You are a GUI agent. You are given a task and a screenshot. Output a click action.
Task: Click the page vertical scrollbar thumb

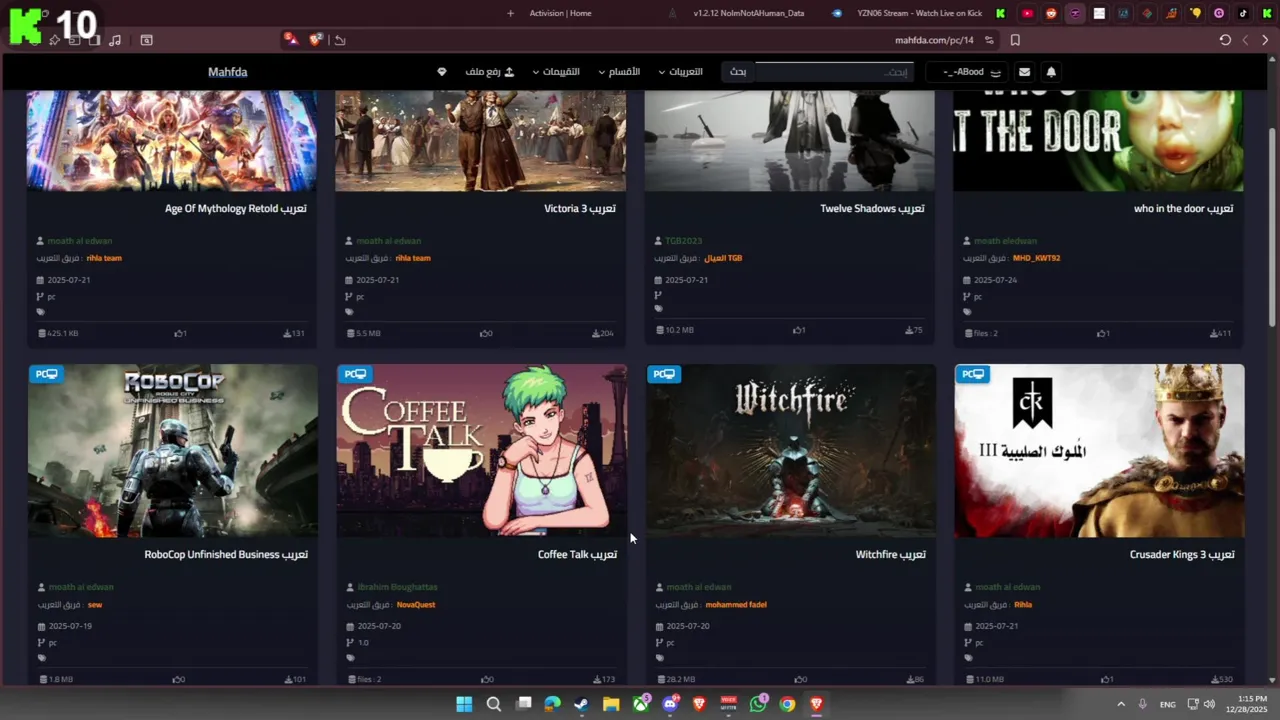[x=1272, y=227]
